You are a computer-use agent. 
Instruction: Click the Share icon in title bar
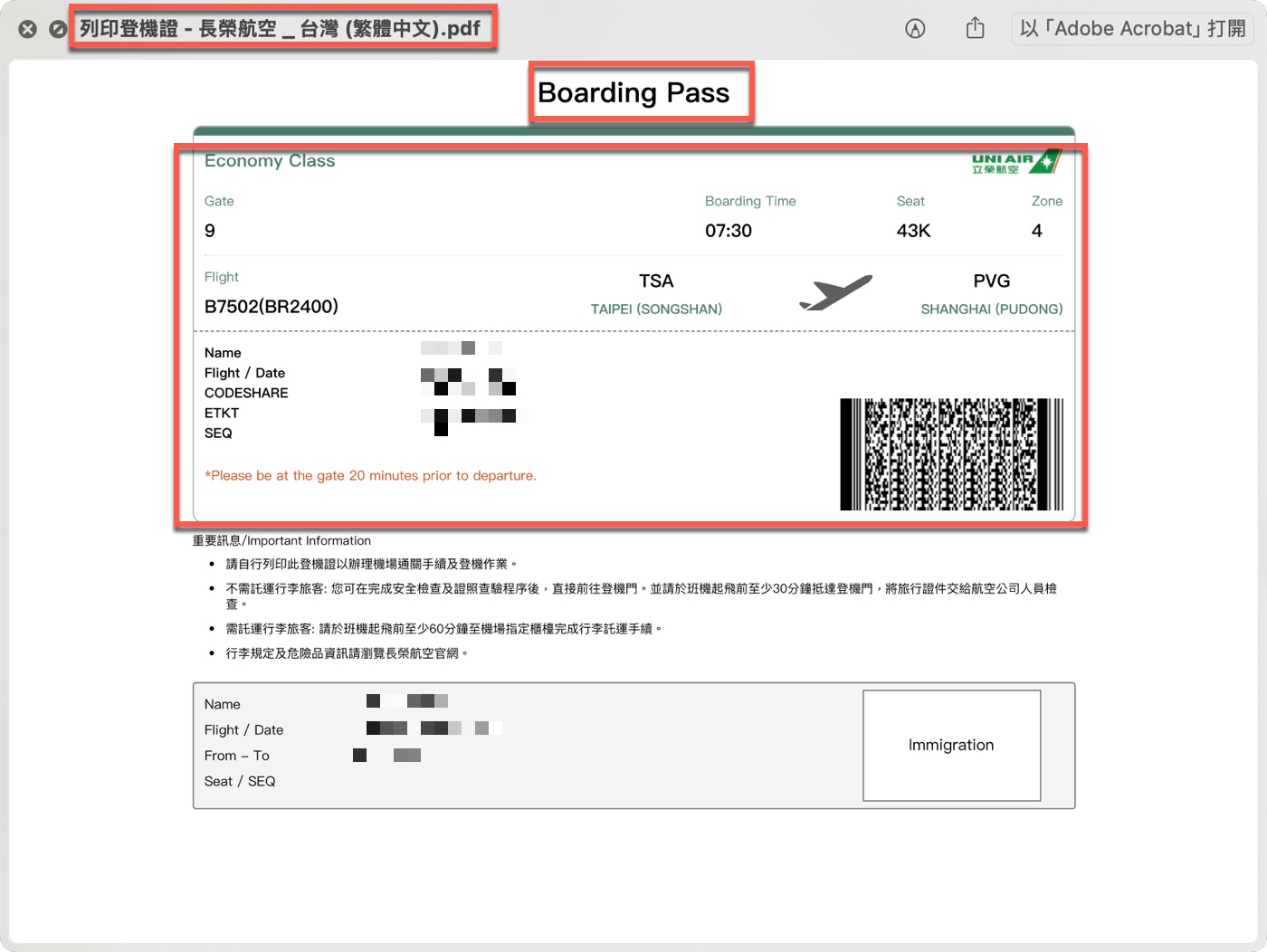[975, 28]
